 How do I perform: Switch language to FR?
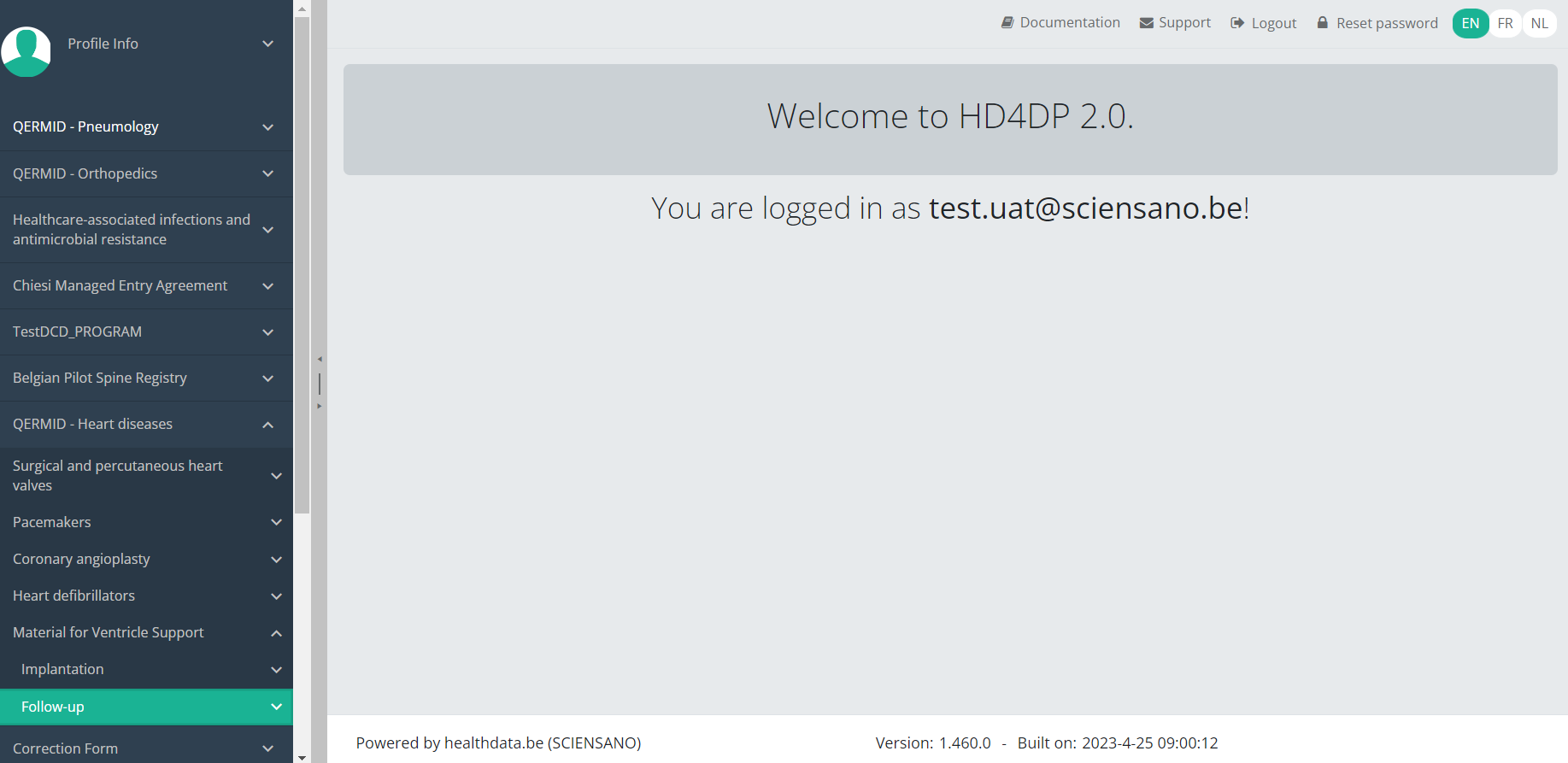(1506, 23)
